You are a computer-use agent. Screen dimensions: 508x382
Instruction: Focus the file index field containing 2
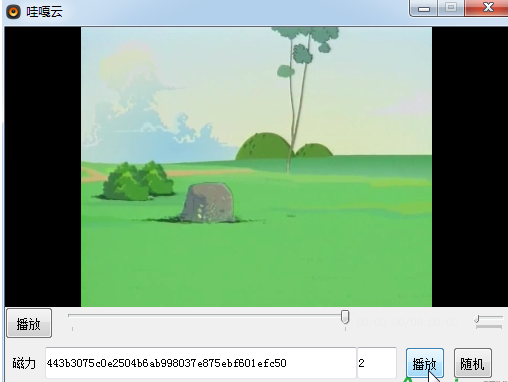coord(377,363)
